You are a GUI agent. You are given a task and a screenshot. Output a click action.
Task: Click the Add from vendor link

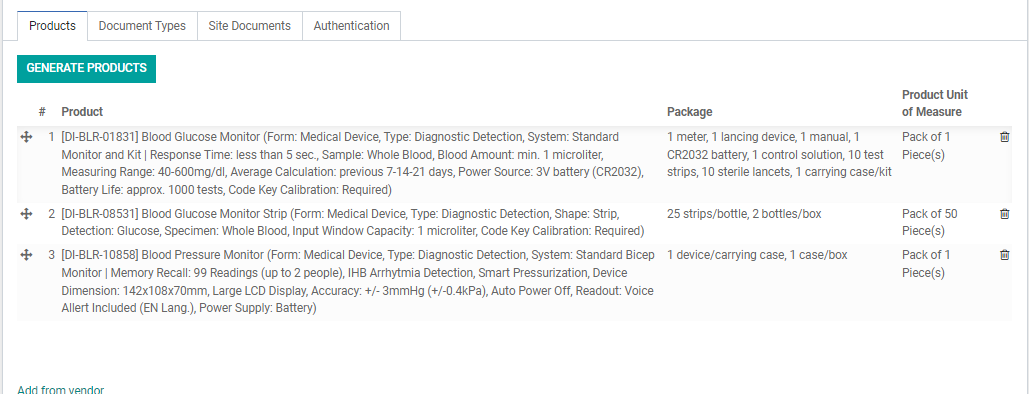tap(60, 390)
